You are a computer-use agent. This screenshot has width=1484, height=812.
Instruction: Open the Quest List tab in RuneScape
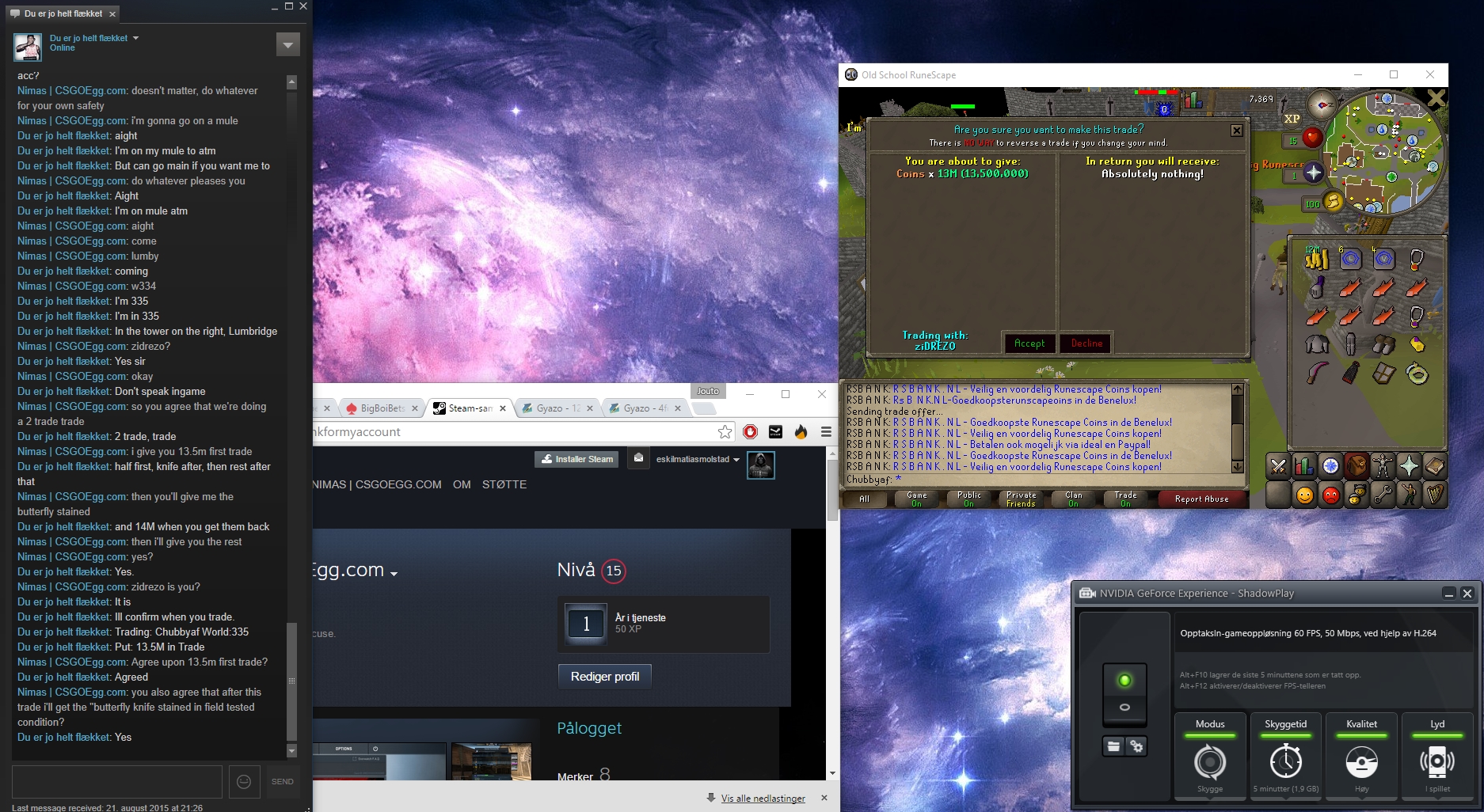(1330, 467)
